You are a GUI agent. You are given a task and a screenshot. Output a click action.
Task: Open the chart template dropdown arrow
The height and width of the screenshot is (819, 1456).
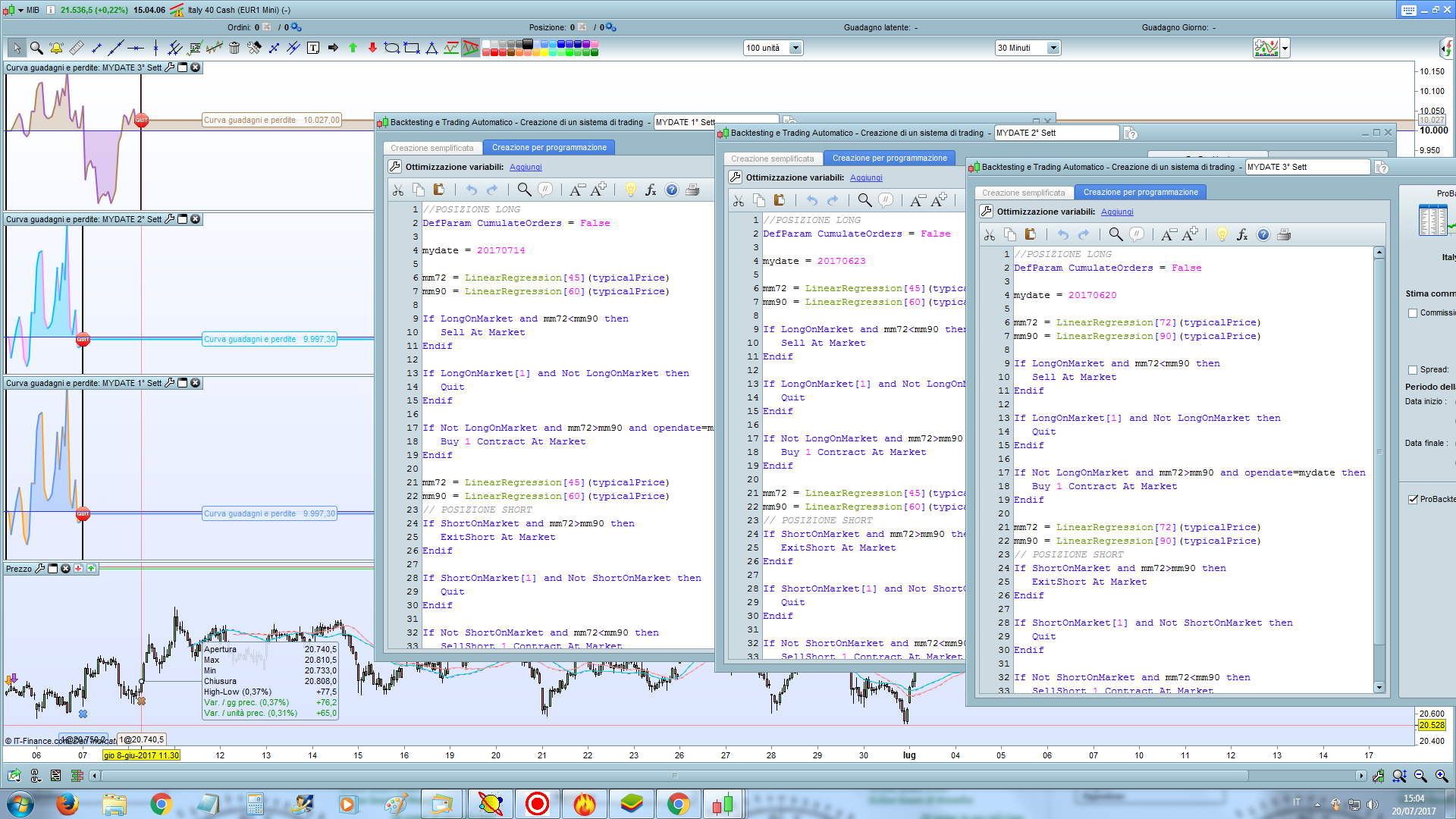[x=1285, y=49]
